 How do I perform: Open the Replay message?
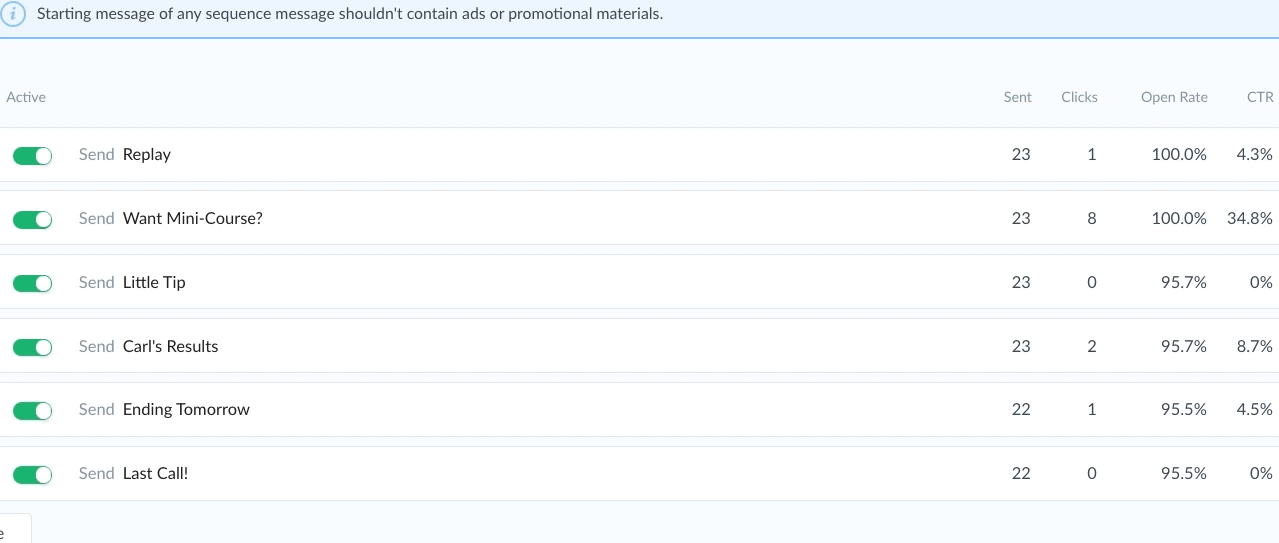pyautogui.click(x=147, y=155)
